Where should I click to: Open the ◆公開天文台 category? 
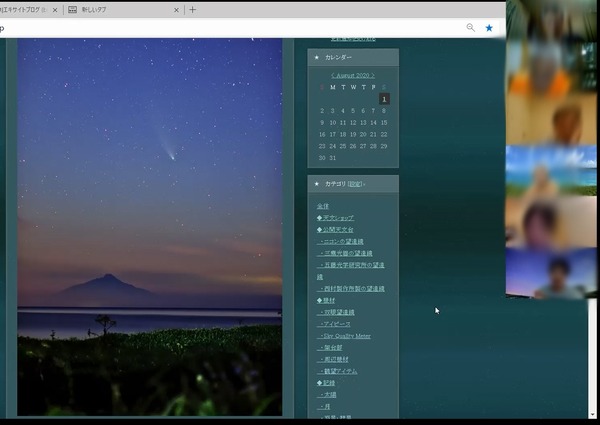point(335,230)
